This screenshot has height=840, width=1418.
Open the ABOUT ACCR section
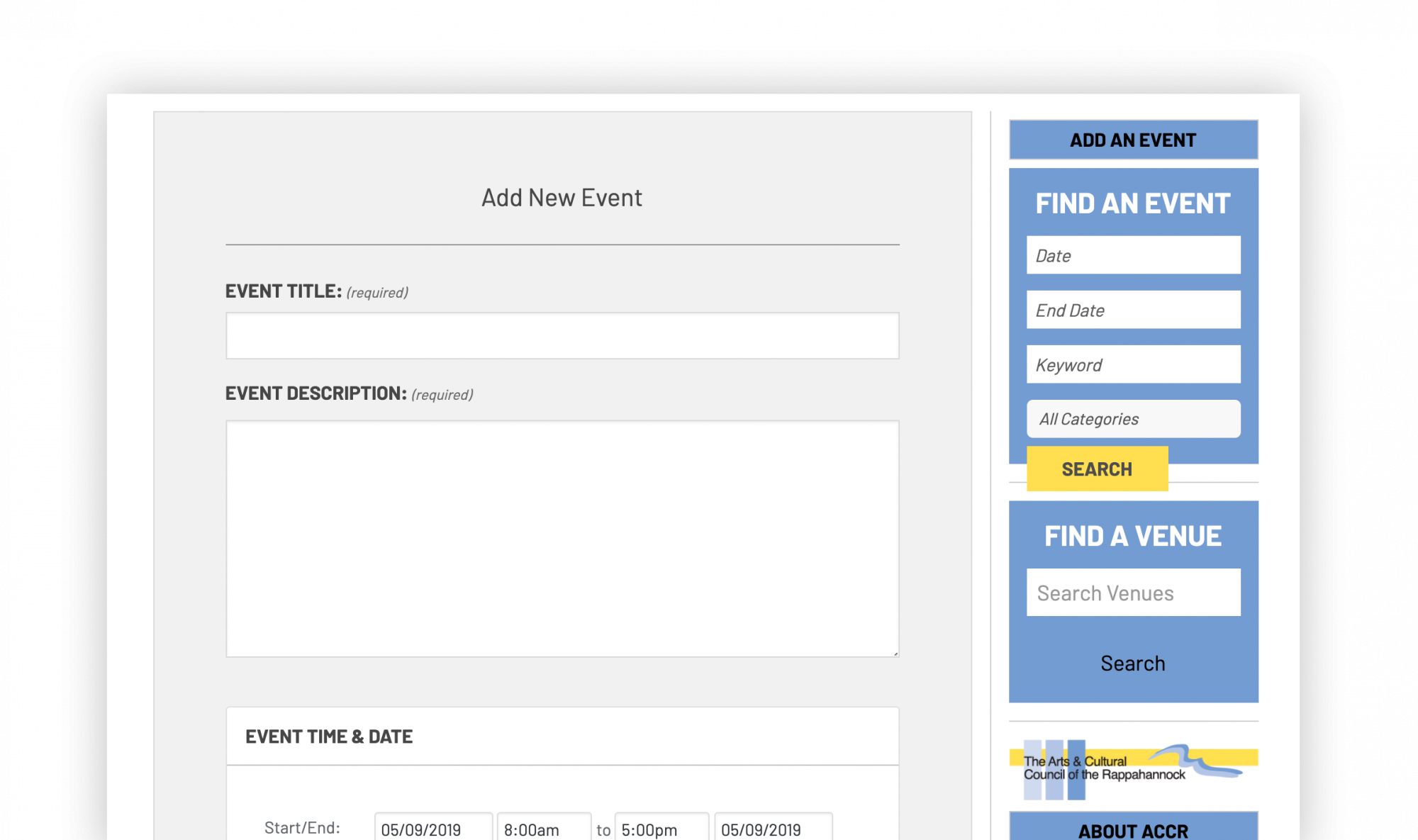point(1132,831)
